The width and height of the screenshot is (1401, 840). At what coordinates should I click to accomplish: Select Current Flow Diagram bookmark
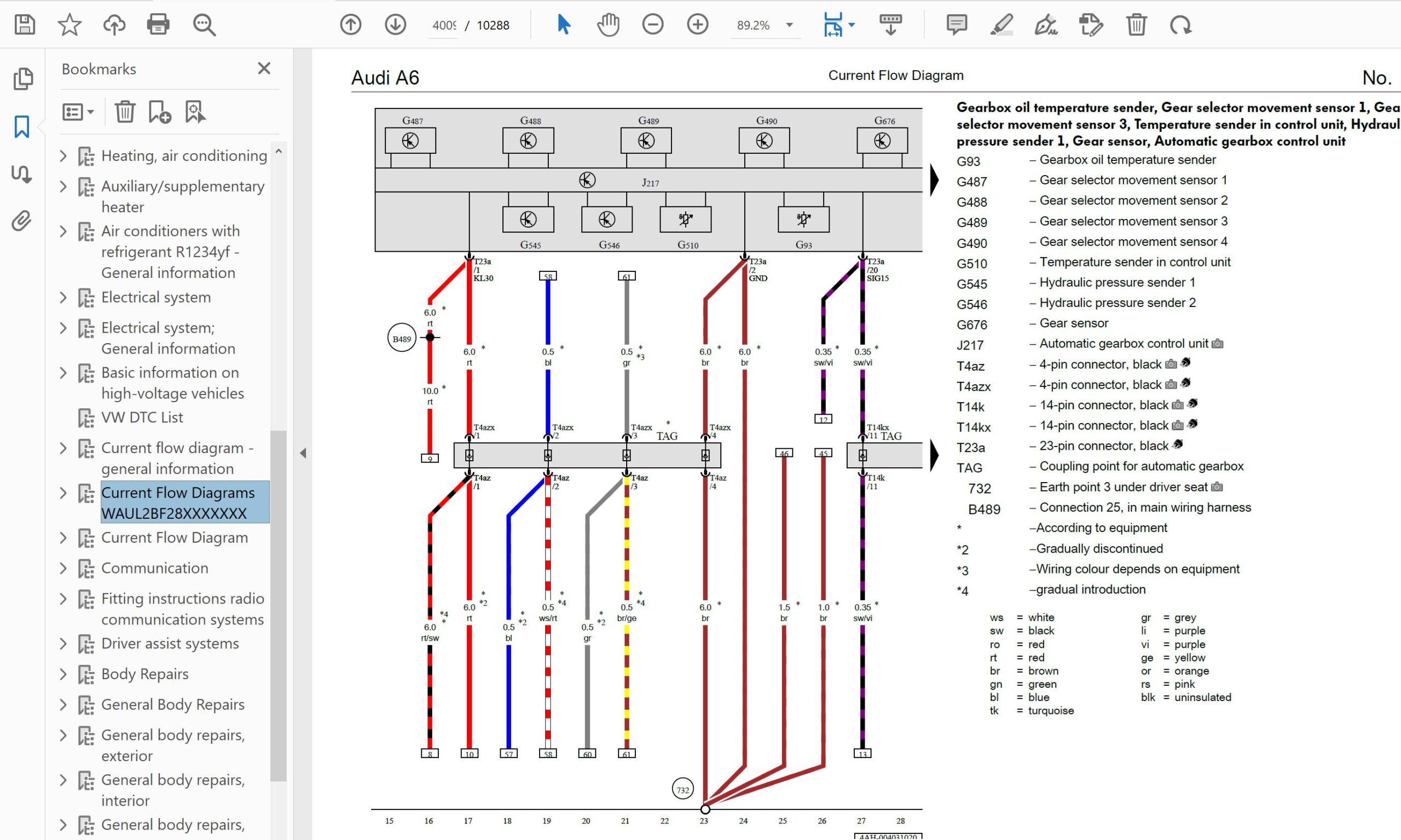[175, 537]
